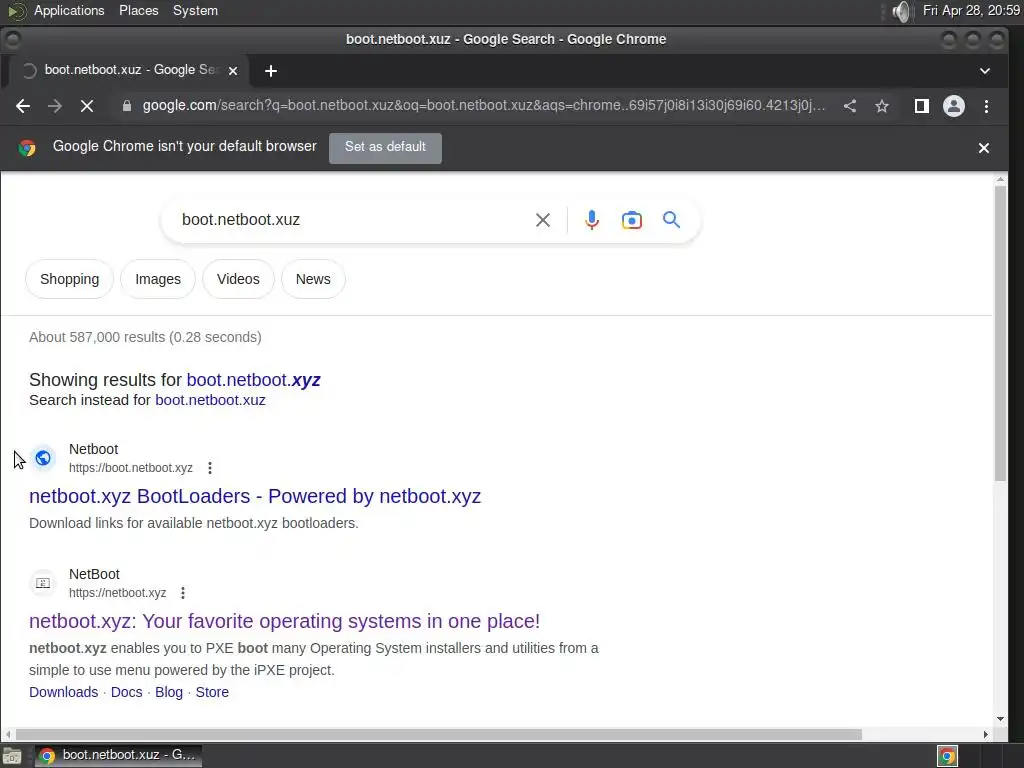The width and height of the screenshot is (1024, 768).
Task: Click into the Google search field
Action: pyautogui.click(x=353, y=220)
